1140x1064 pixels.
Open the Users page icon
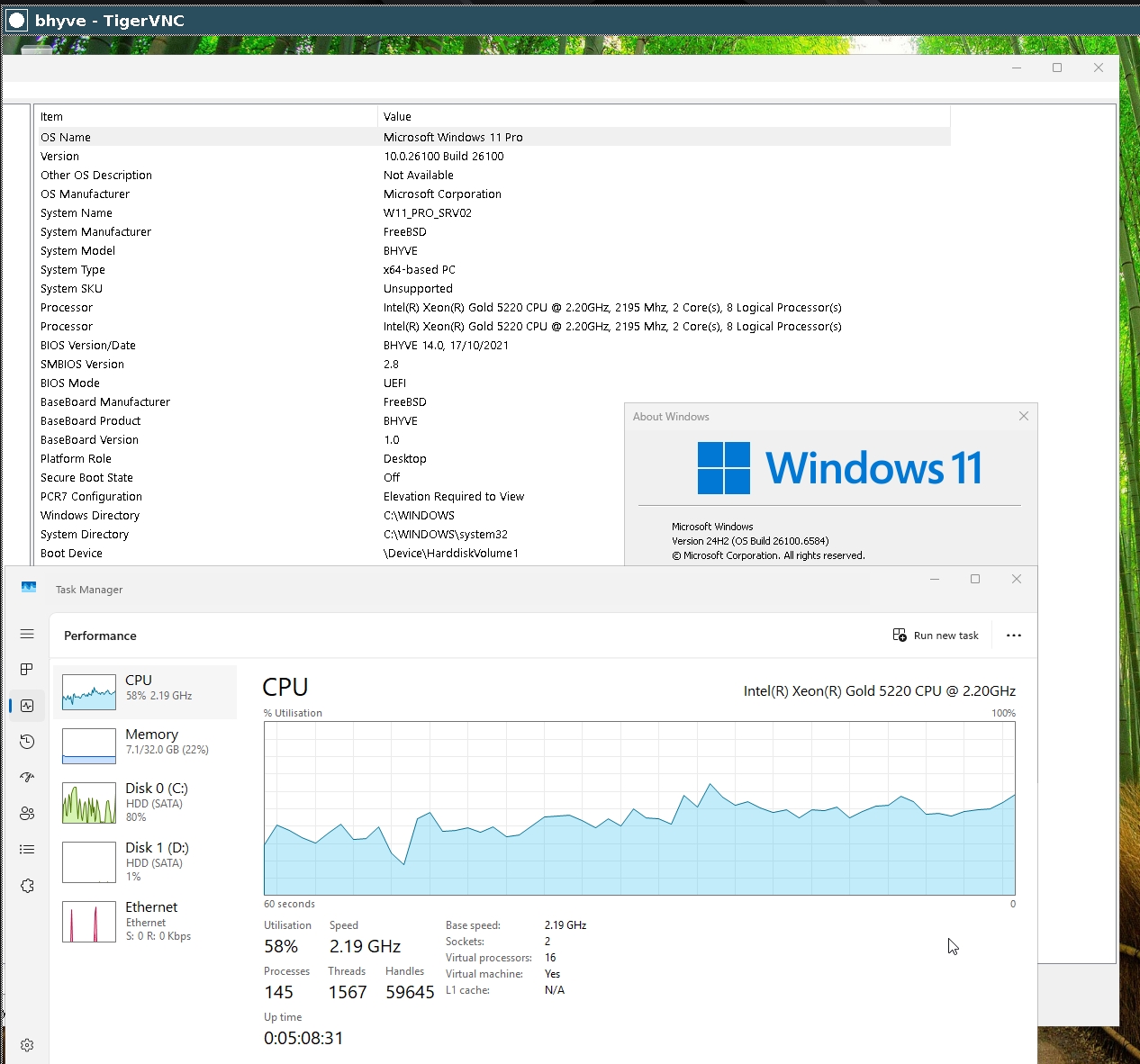pos(27,813)
